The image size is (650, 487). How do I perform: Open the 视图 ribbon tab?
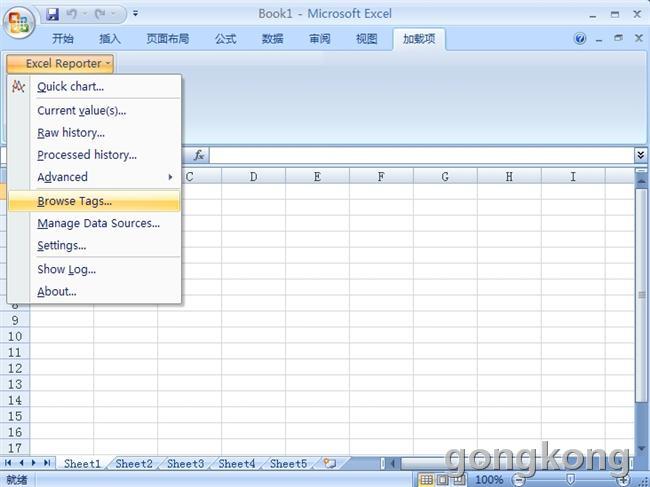[366, 39]
